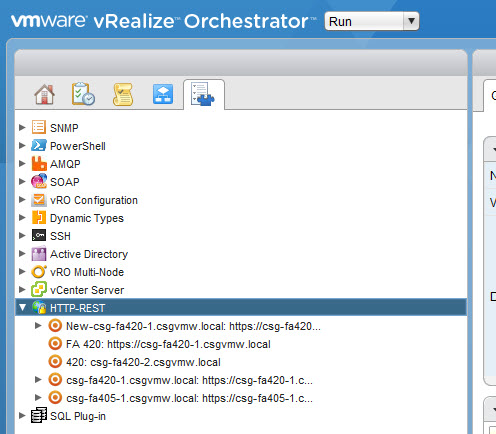The image size is (496, 434).
Task: Click the Active Directory icon
Action: tap(39, 254)
